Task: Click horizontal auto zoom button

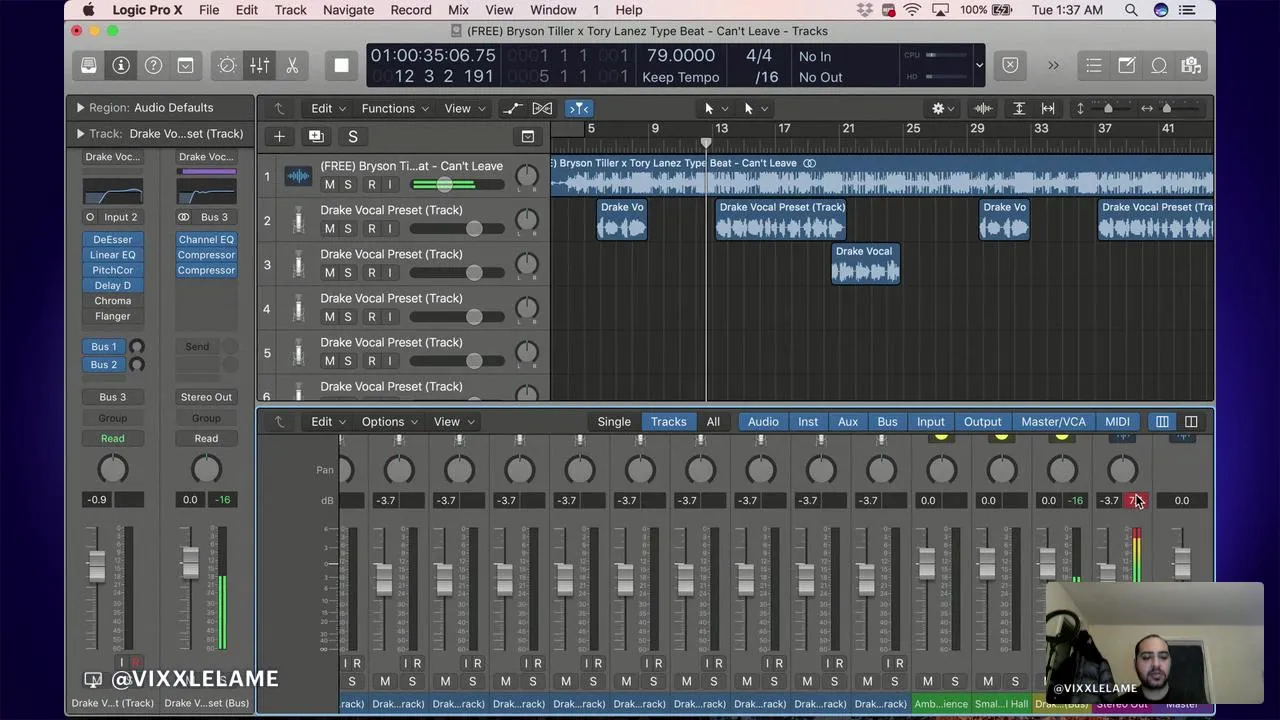Action: [1048, 108]
